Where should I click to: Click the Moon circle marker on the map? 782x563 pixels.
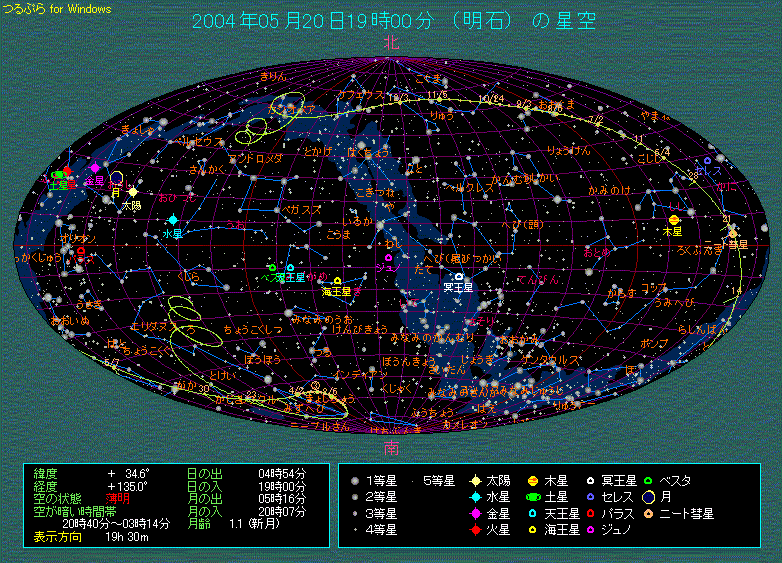117,178
